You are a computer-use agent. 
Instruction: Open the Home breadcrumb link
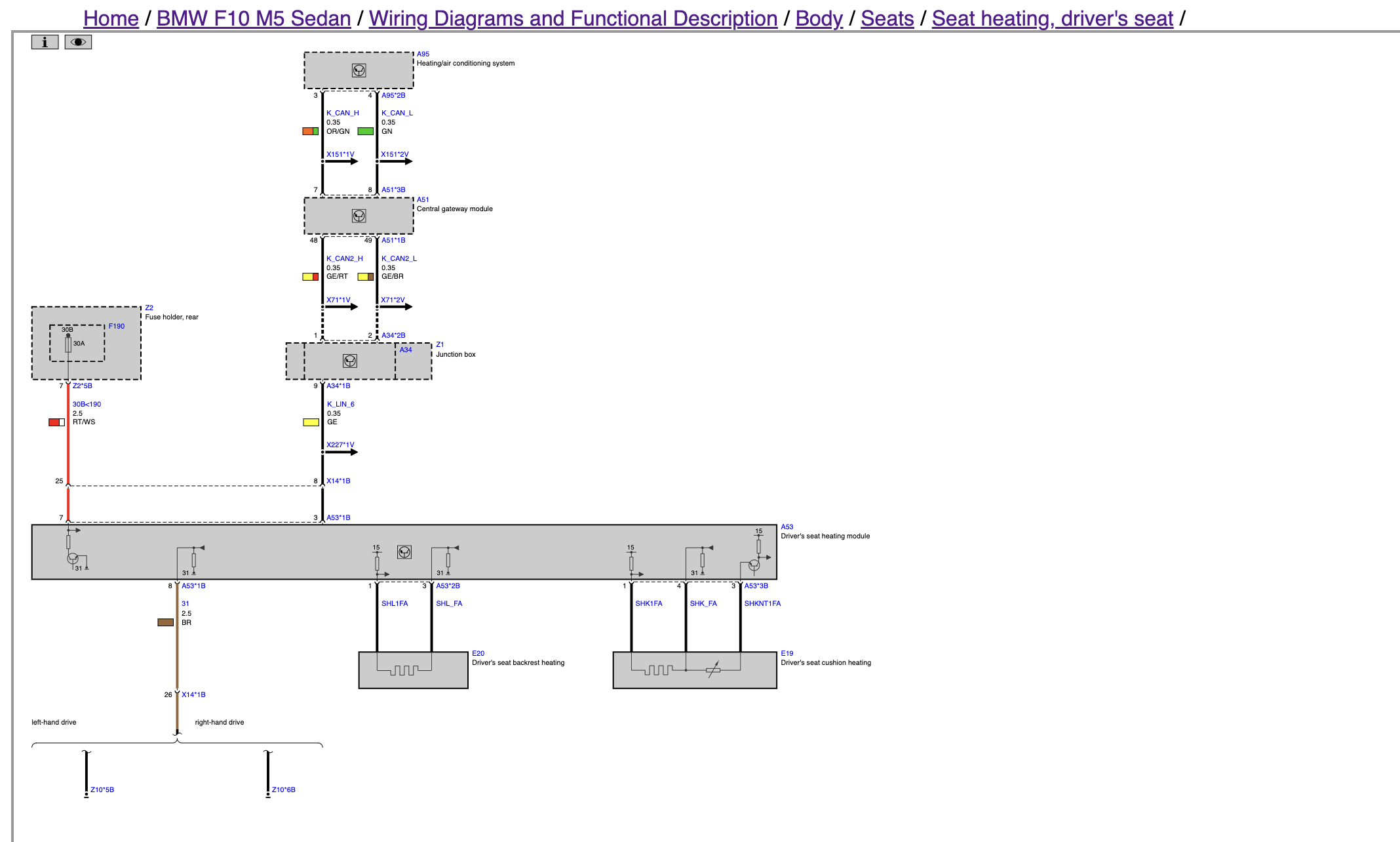[111, 18]
